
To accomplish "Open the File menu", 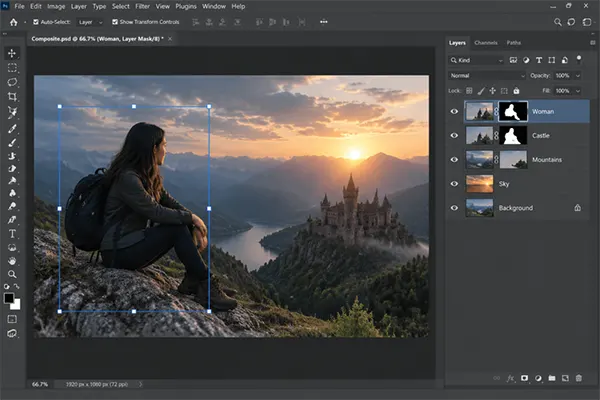I will pyautogui.click(x=19, y=7).
